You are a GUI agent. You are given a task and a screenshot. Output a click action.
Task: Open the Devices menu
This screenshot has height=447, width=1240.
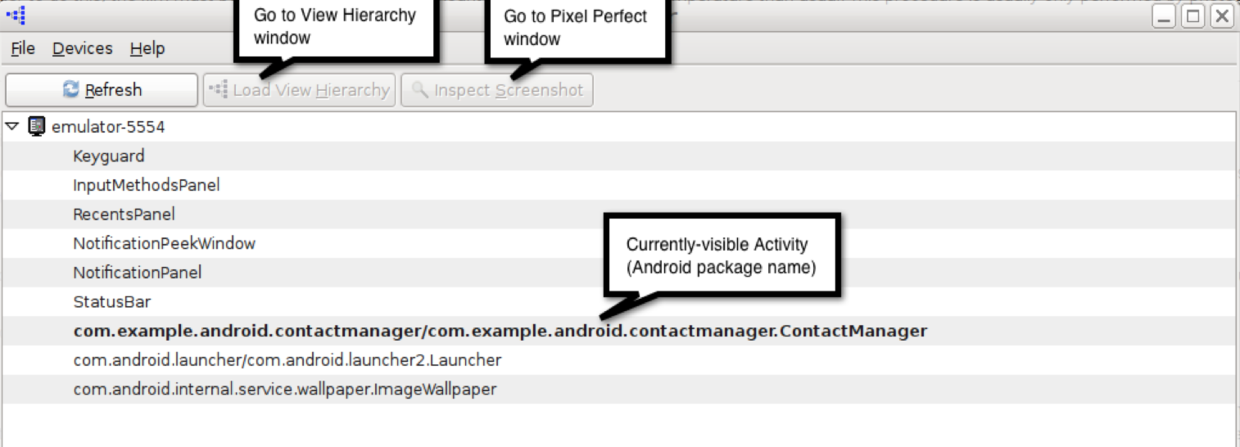(82, 48)
